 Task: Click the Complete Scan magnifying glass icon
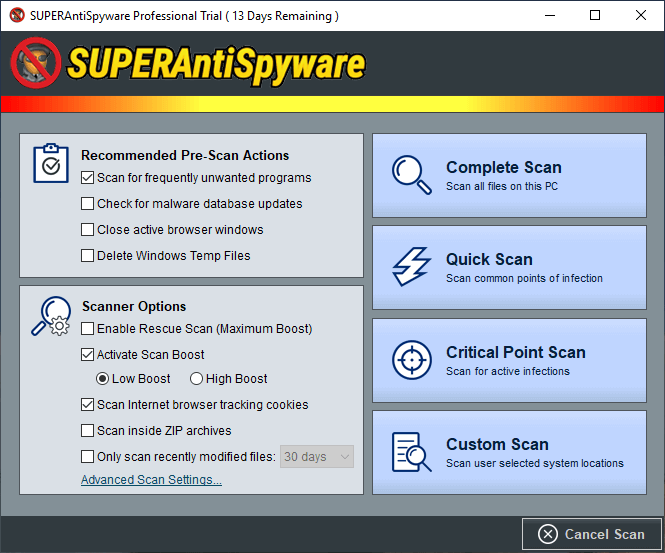point(411,175)
